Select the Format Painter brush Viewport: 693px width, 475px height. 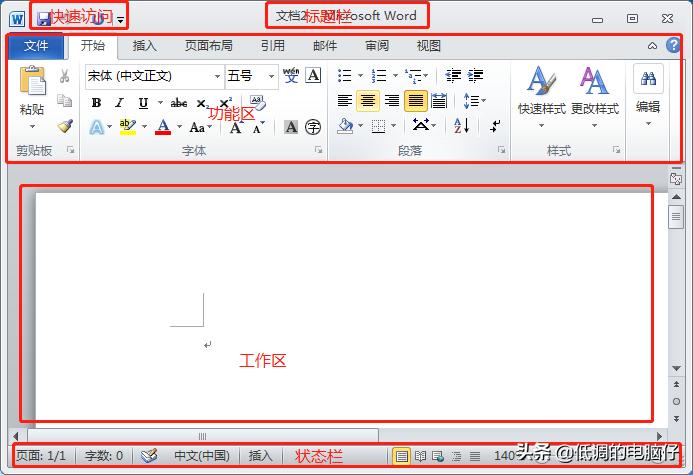click(x=65, y=126)
